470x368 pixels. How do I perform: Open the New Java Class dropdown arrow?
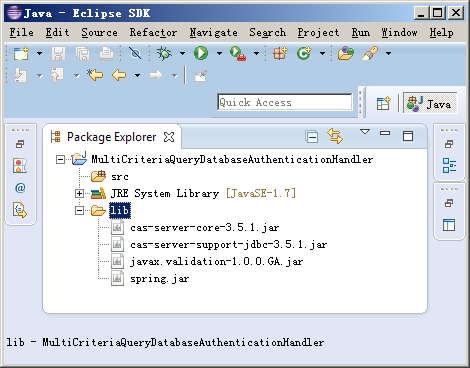(322, 53)
